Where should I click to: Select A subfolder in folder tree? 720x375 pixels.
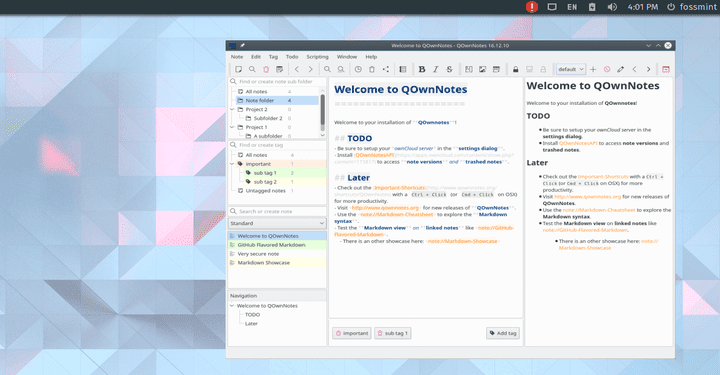pyautogui.click(x=268, y=136)
